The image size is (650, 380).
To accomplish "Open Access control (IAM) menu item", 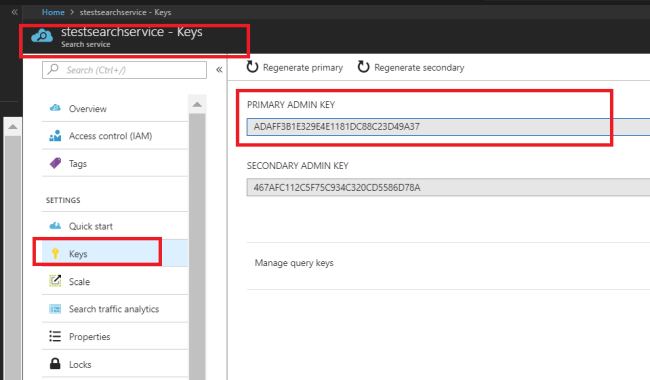I will [115, 136].
